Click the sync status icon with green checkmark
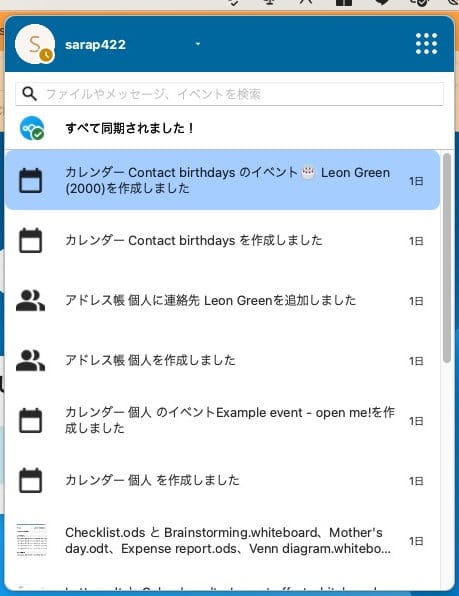459x596 pixels. 32,128
